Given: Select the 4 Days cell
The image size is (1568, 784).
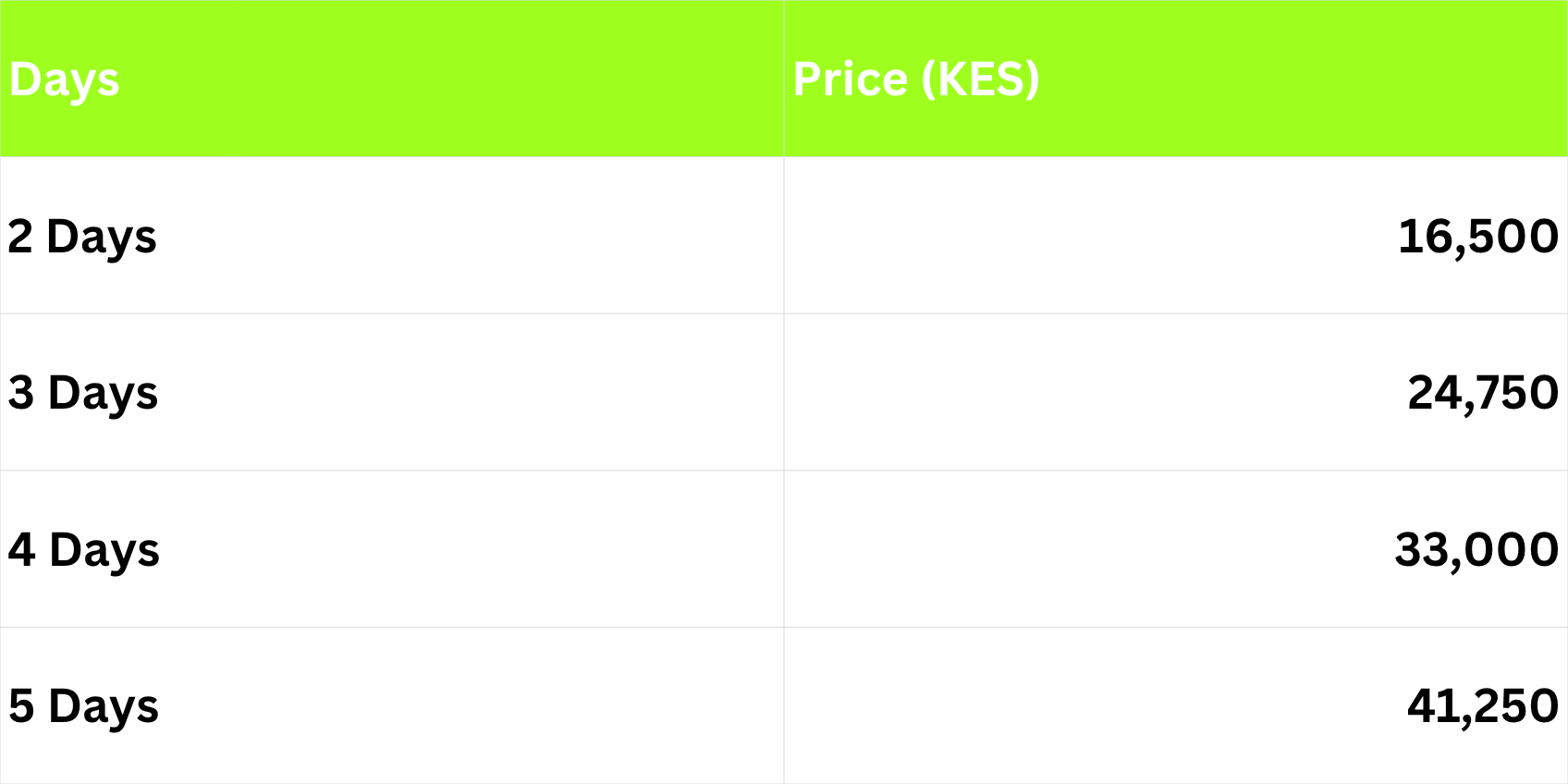Looking at the screenshot, I should tap(84, 550).
